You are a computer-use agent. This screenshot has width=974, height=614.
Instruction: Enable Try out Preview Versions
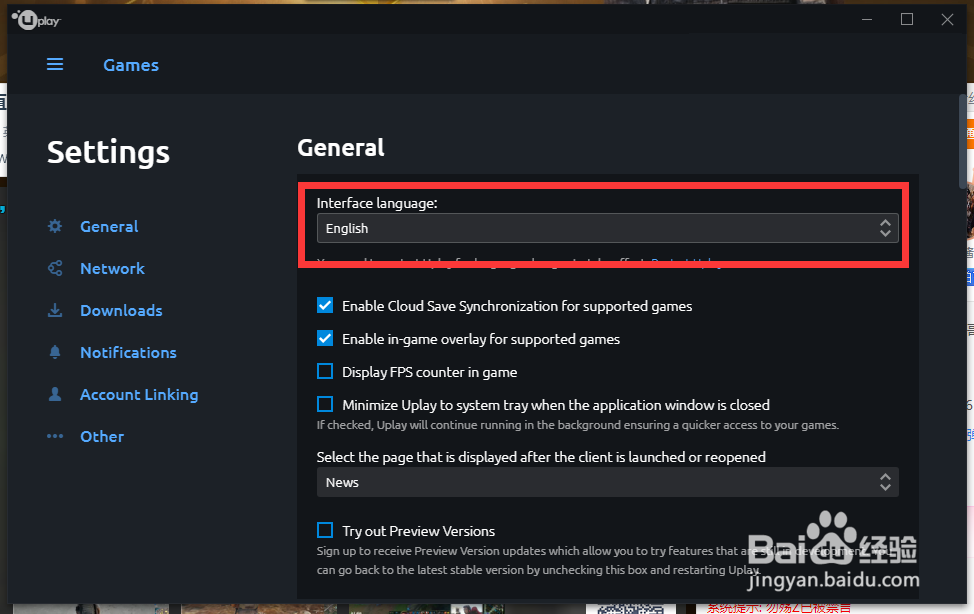pyautogui.click(x=325, y=531)
